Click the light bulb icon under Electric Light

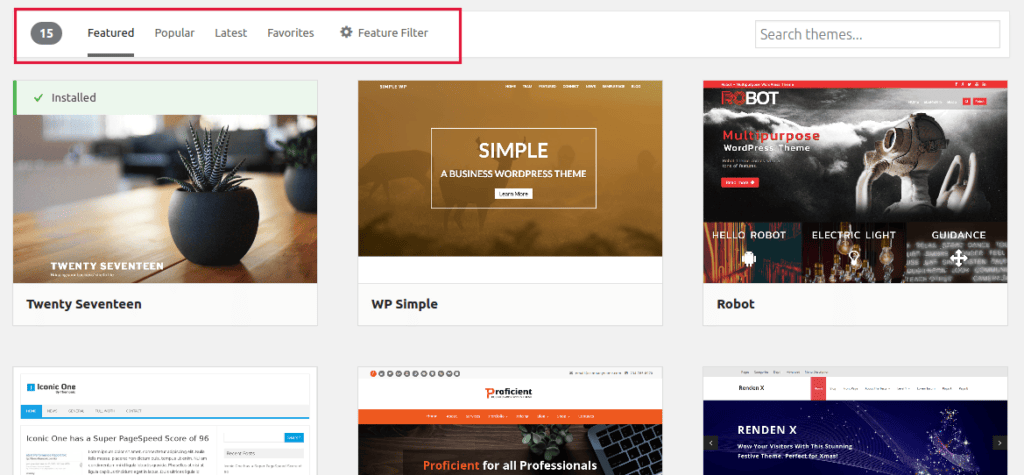pos(853,259)
